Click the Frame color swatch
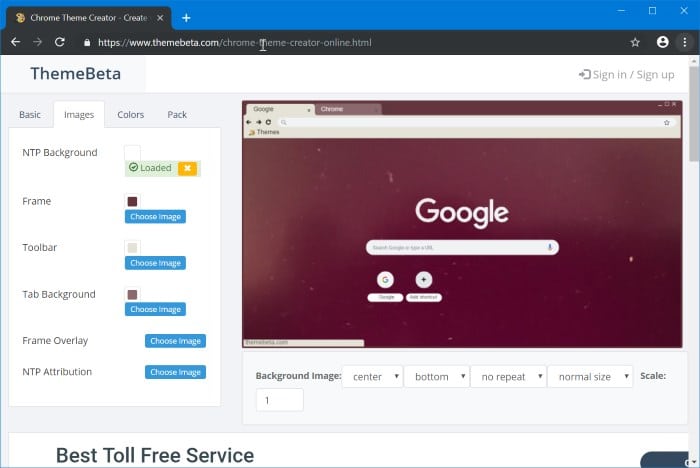This screenshot has width=700, height=468. [132, 201]
